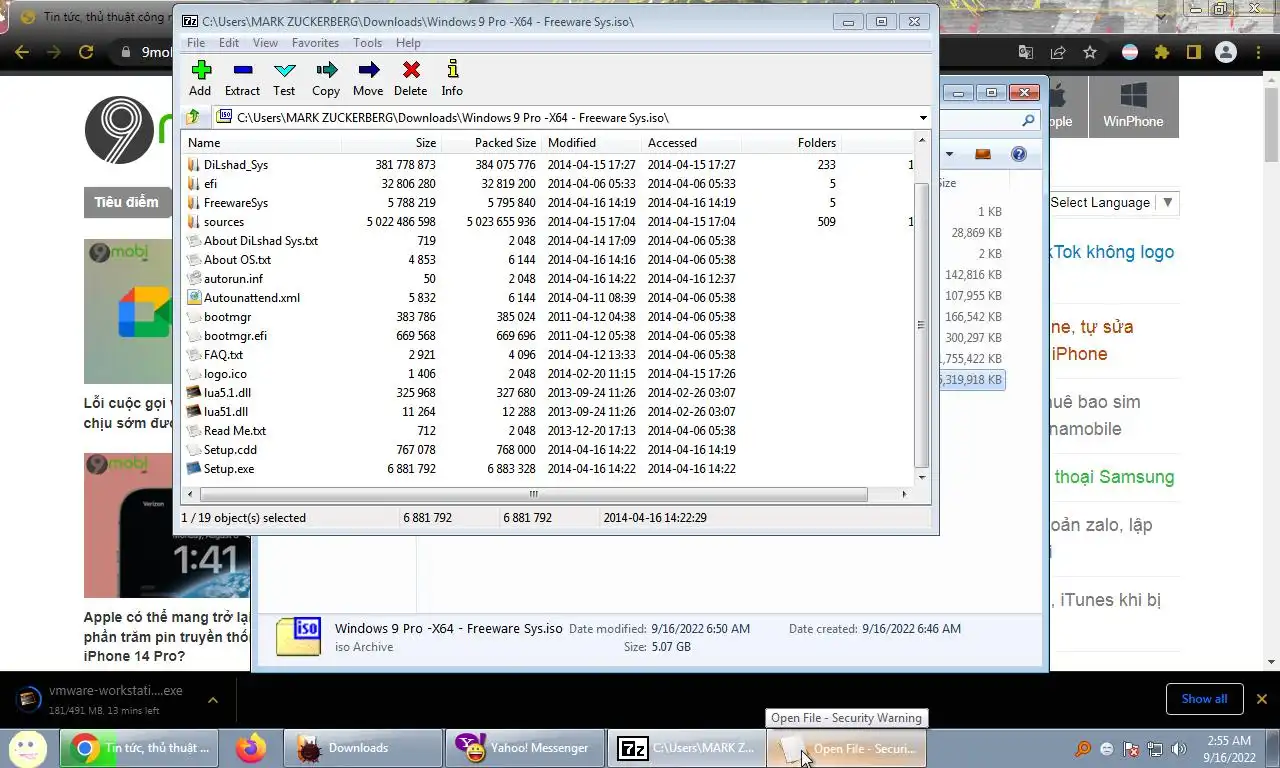Click the Chrome profile avatar
The height and width of the screenshot is (768, 1280).
[x=1227, y=52]
